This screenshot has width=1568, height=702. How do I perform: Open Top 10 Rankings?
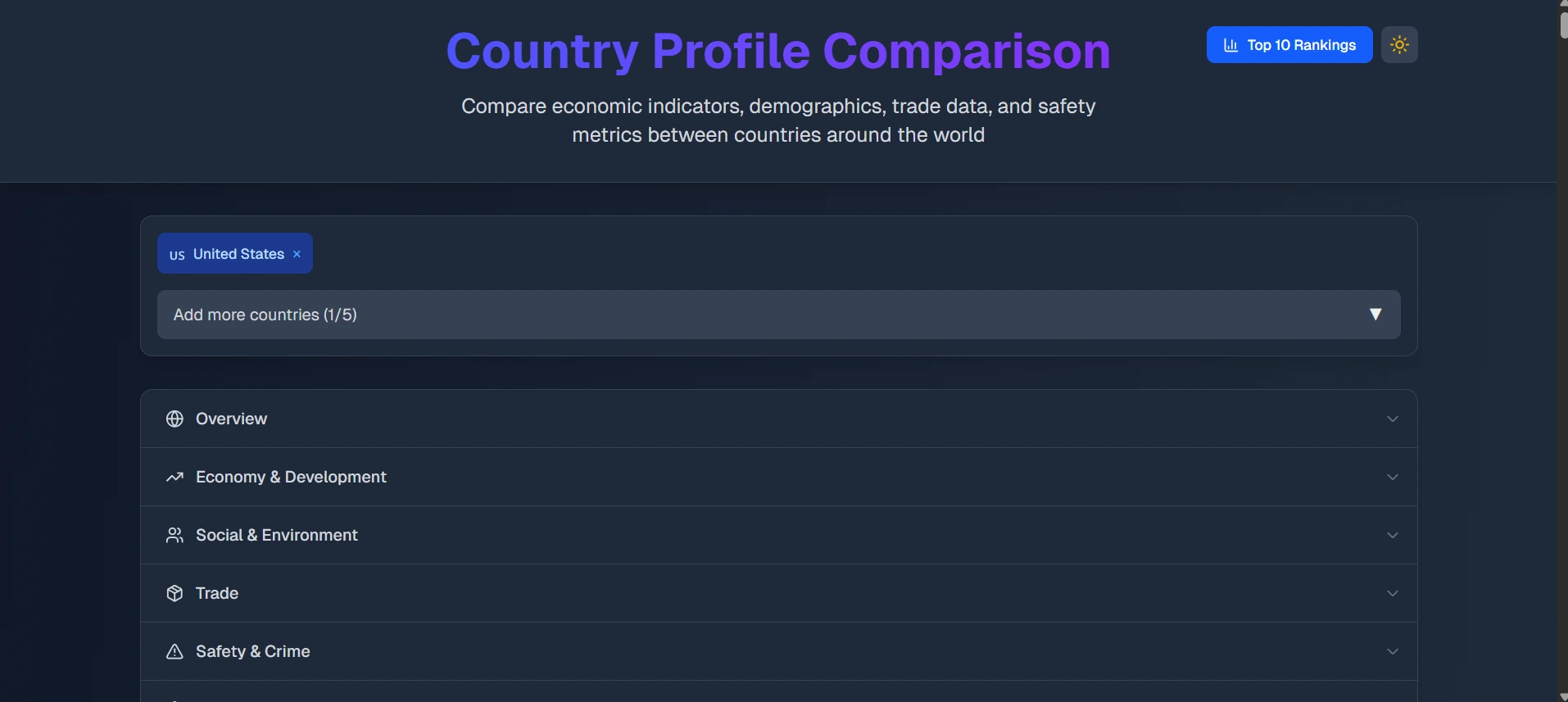[x=1288, y=45]
